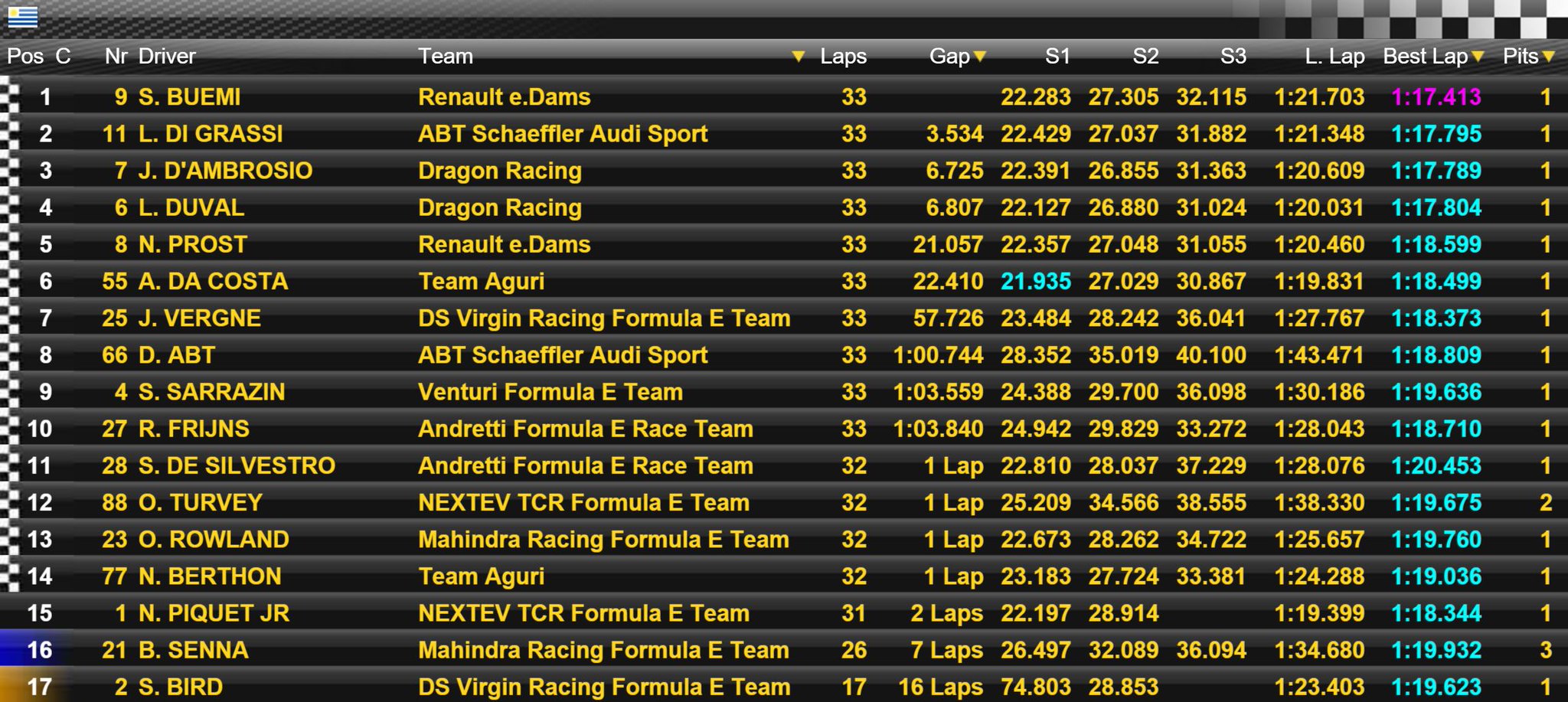Select driver N. BERTHON

click(210, 576)
